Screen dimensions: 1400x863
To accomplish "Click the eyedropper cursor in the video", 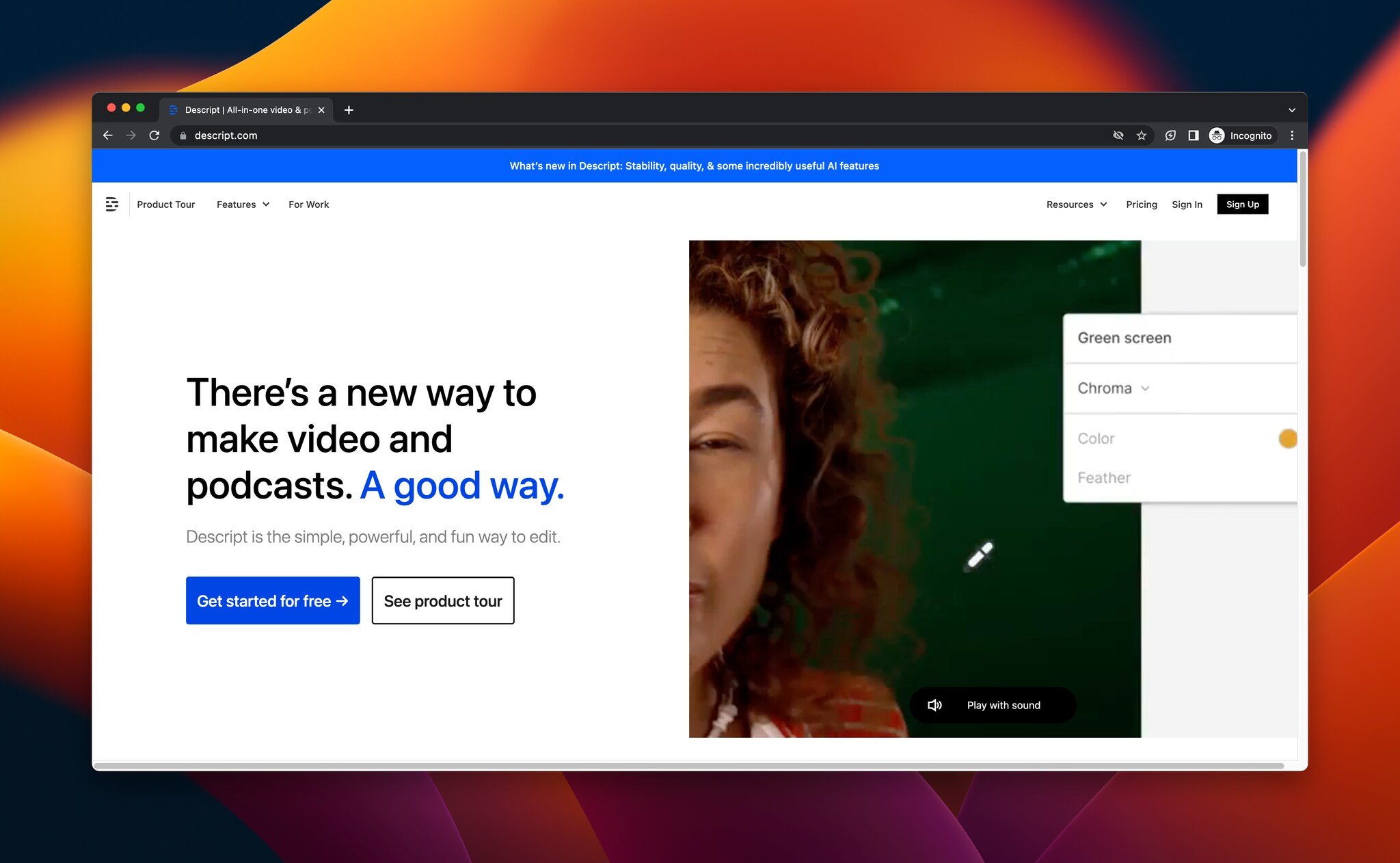I will click(979, 557).
